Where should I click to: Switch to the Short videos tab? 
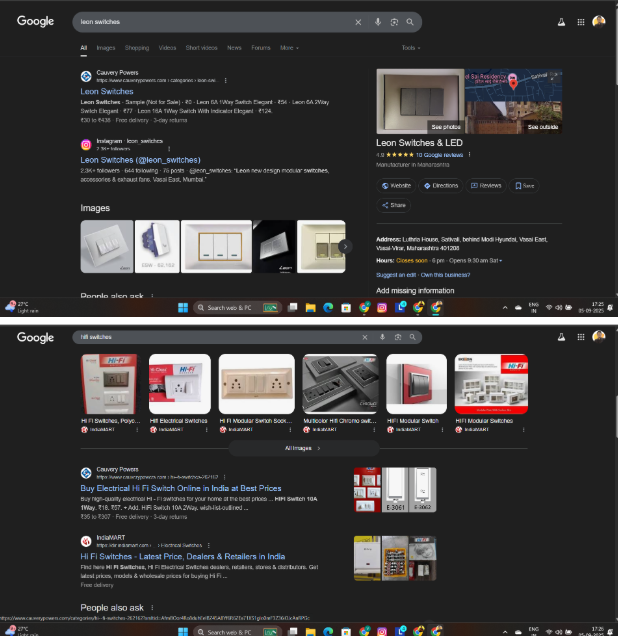201,48
